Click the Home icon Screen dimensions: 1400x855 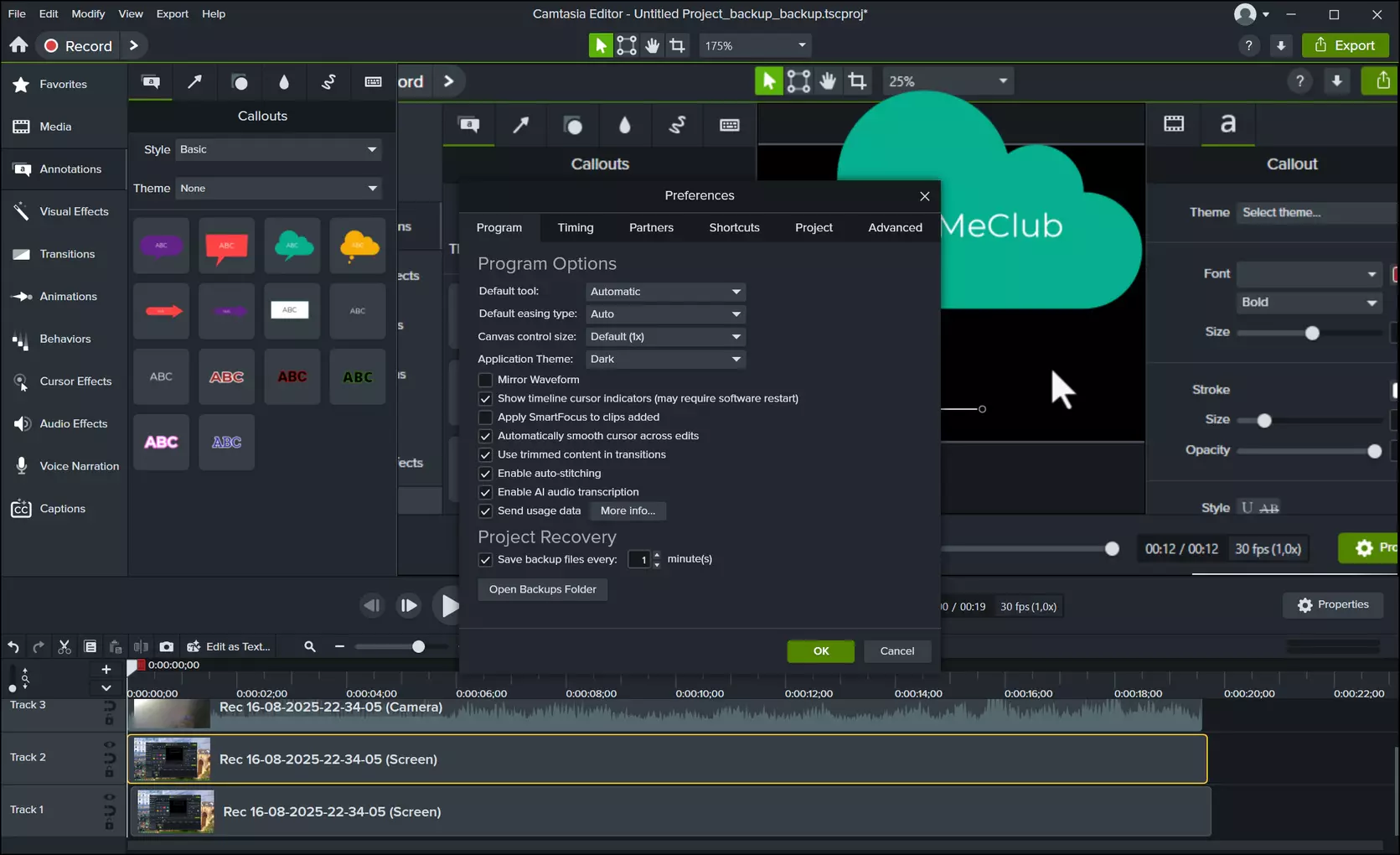18,45
